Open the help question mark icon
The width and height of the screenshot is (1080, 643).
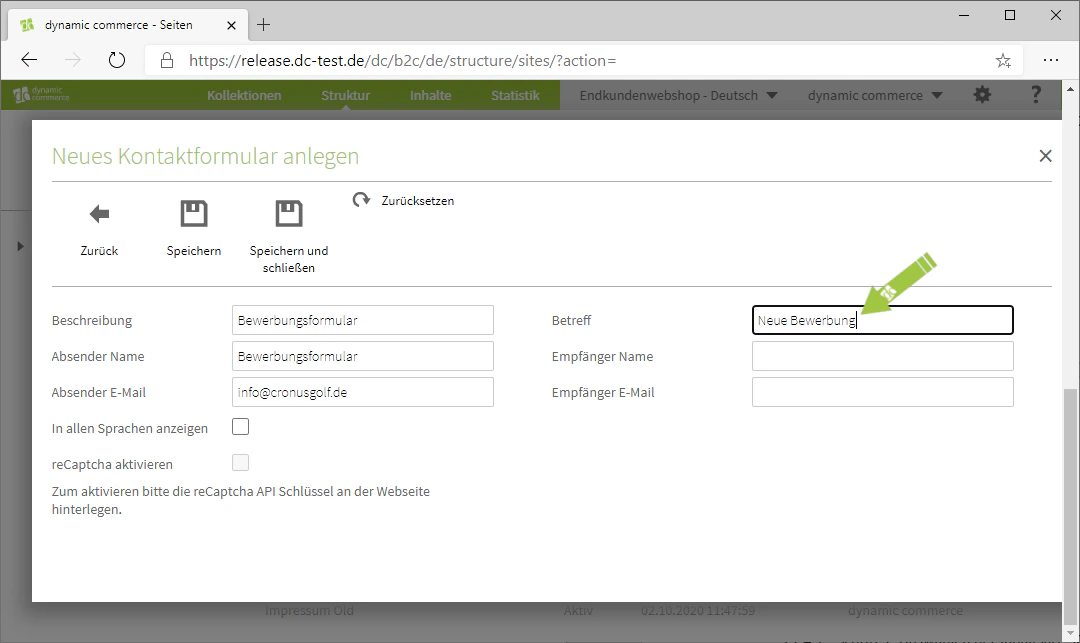(1035, 95)
